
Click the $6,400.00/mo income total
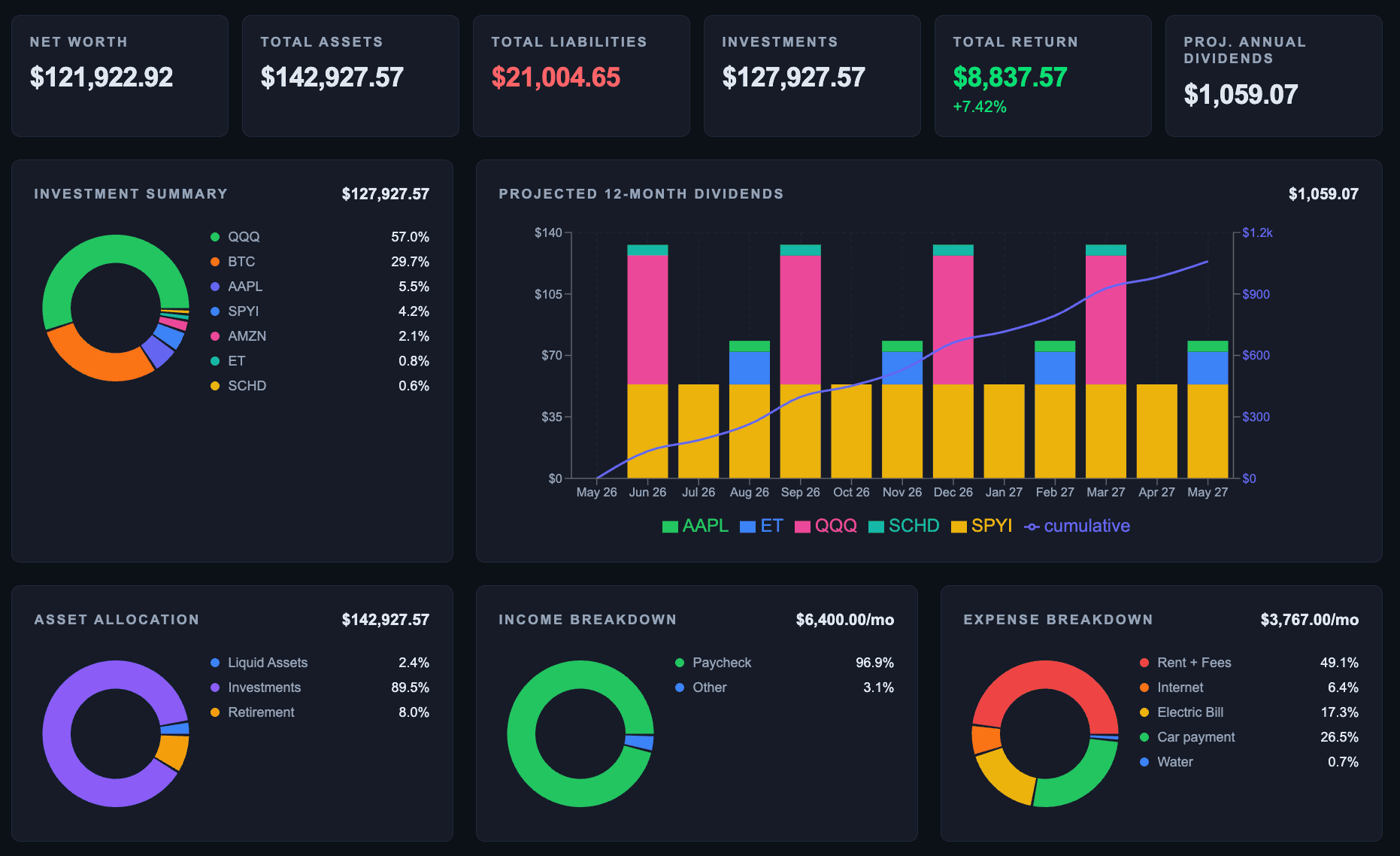(845, 620)
